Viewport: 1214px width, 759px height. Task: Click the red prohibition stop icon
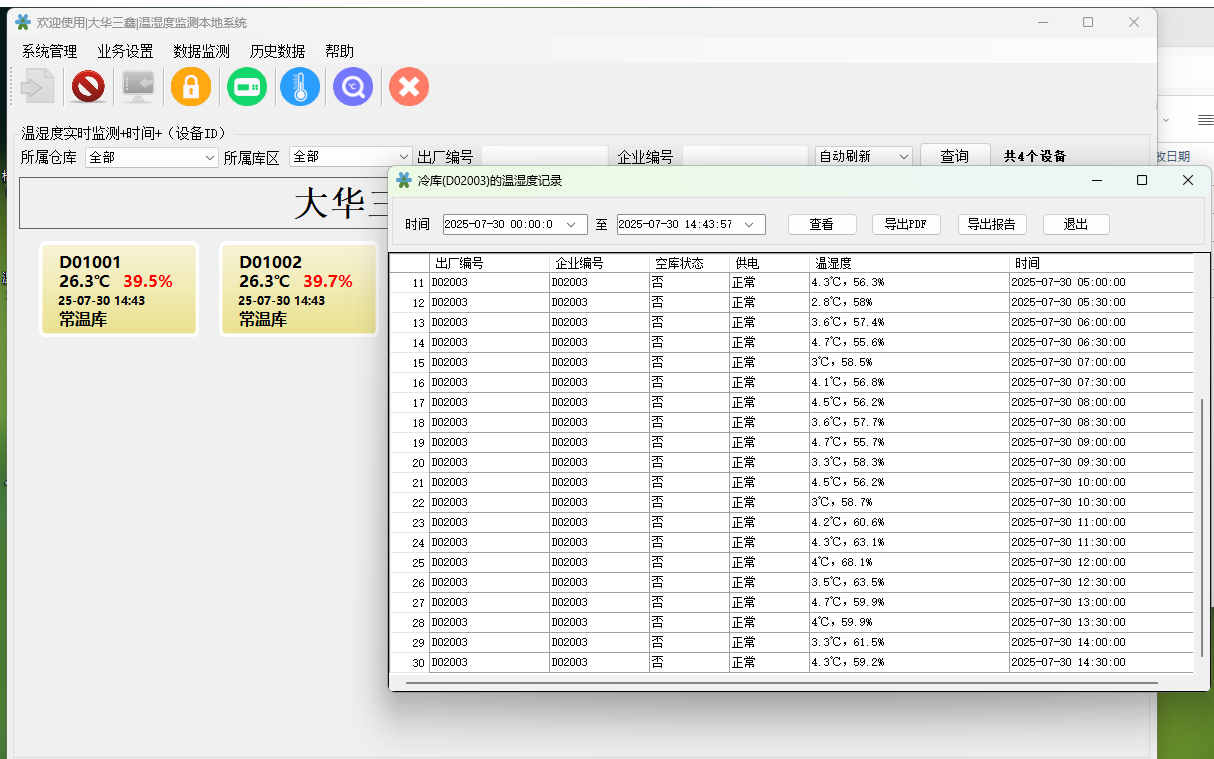pos(88,87)
